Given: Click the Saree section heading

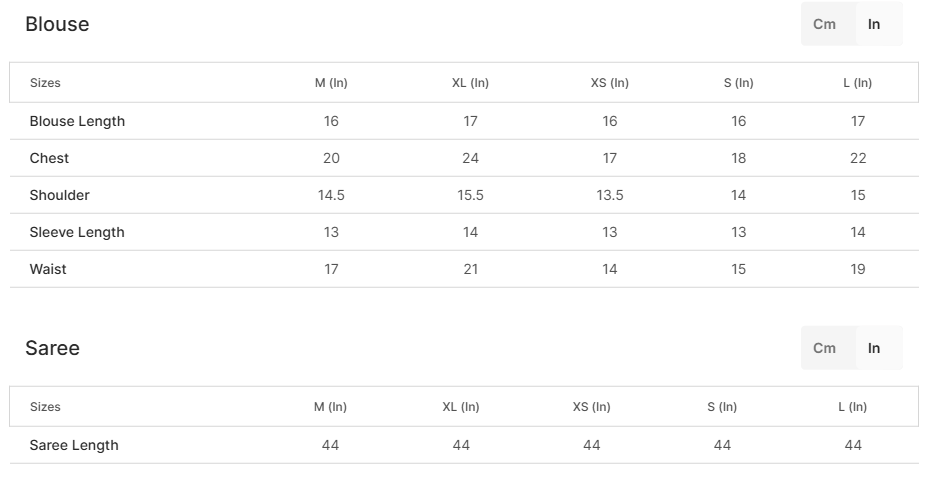Looking at the screenshot, I should click(x=52, y=348).
